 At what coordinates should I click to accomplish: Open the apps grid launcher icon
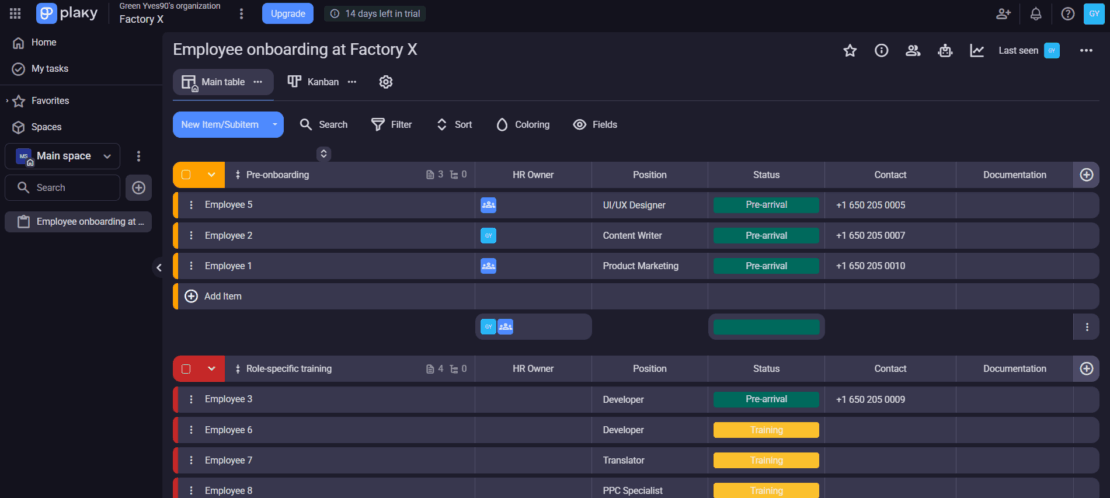(15, 13)
